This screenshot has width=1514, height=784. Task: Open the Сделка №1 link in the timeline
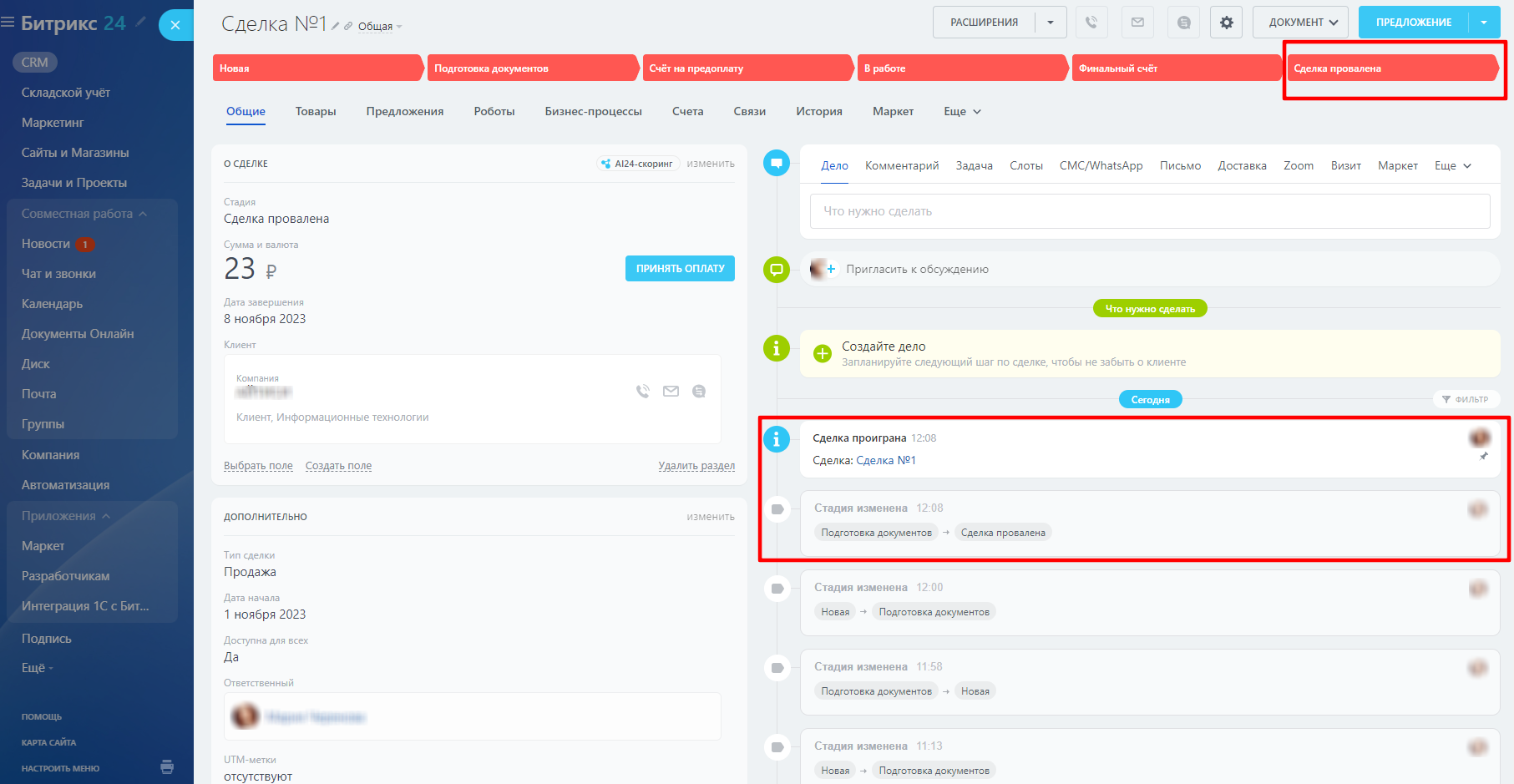(886, 460)
